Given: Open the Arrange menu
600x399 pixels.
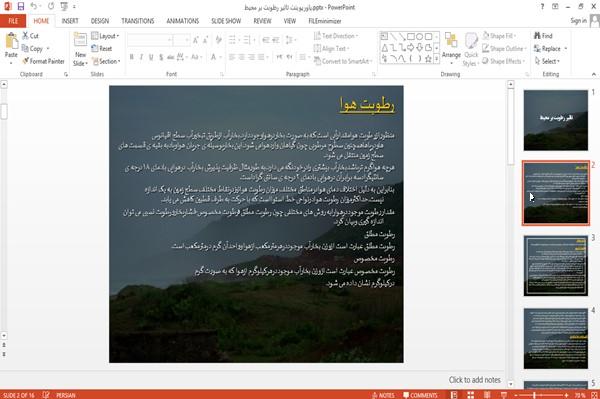Looking at the screenshot, I should 451,48.
